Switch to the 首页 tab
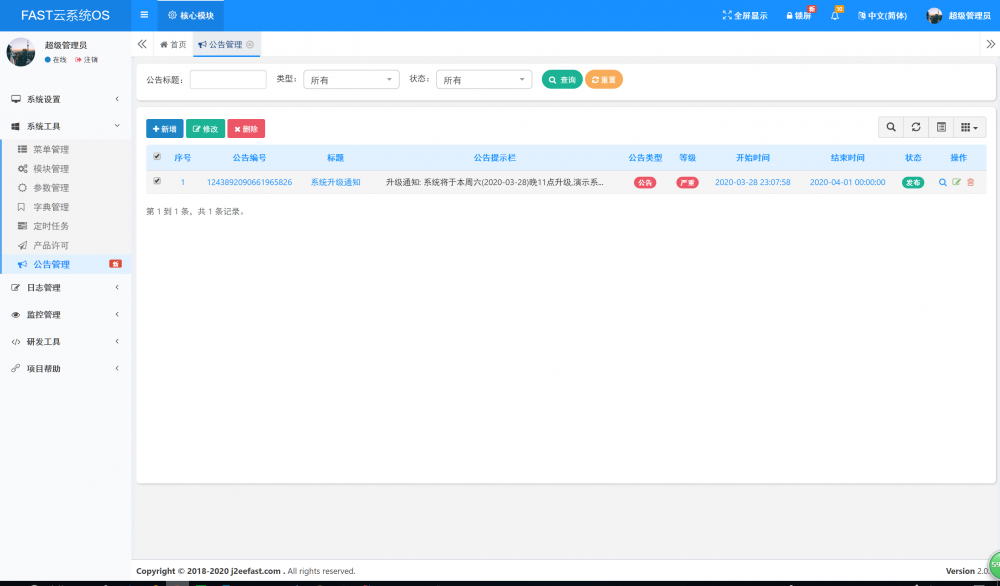The height and width of the screenshot is (586, 1000). point(170,44)
